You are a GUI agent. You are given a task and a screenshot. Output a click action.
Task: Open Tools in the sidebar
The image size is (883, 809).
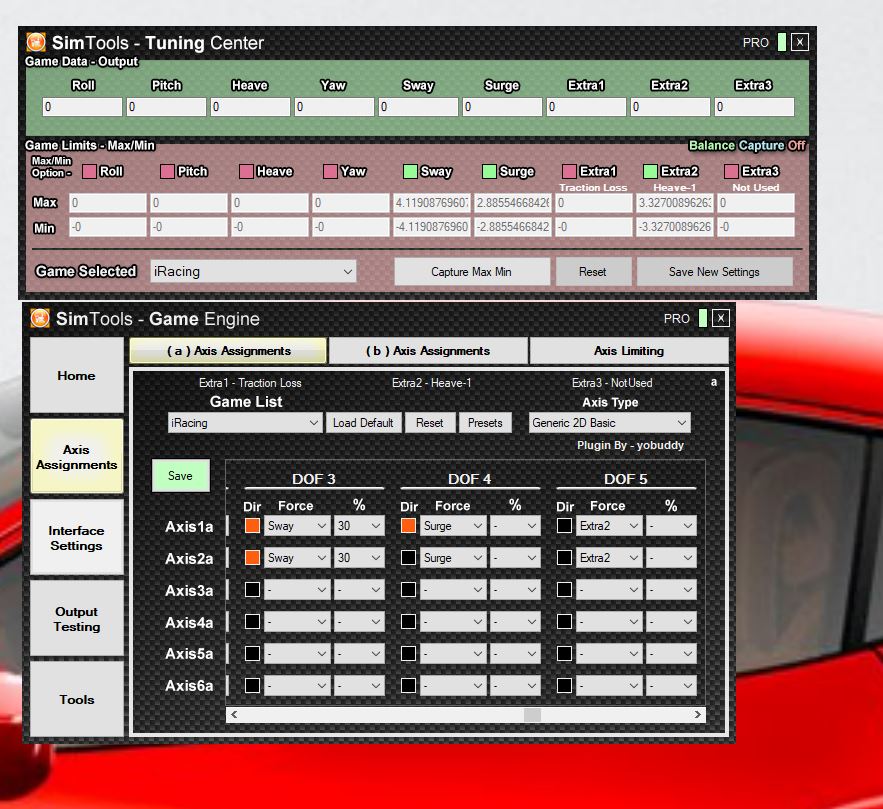coord(77,699)
